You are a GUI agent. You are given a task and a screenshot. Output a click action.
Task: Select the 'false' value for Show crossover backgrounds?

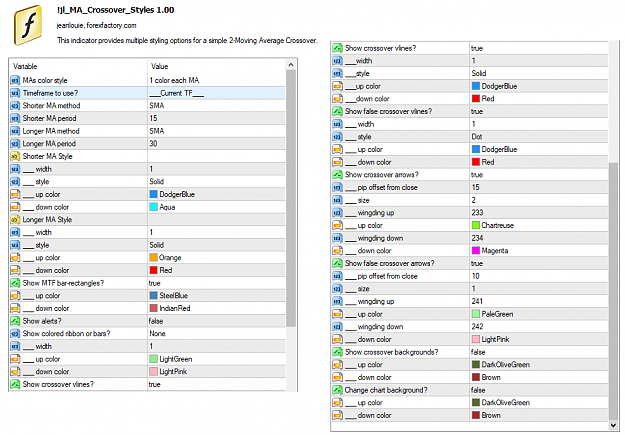tap(478, 352)
